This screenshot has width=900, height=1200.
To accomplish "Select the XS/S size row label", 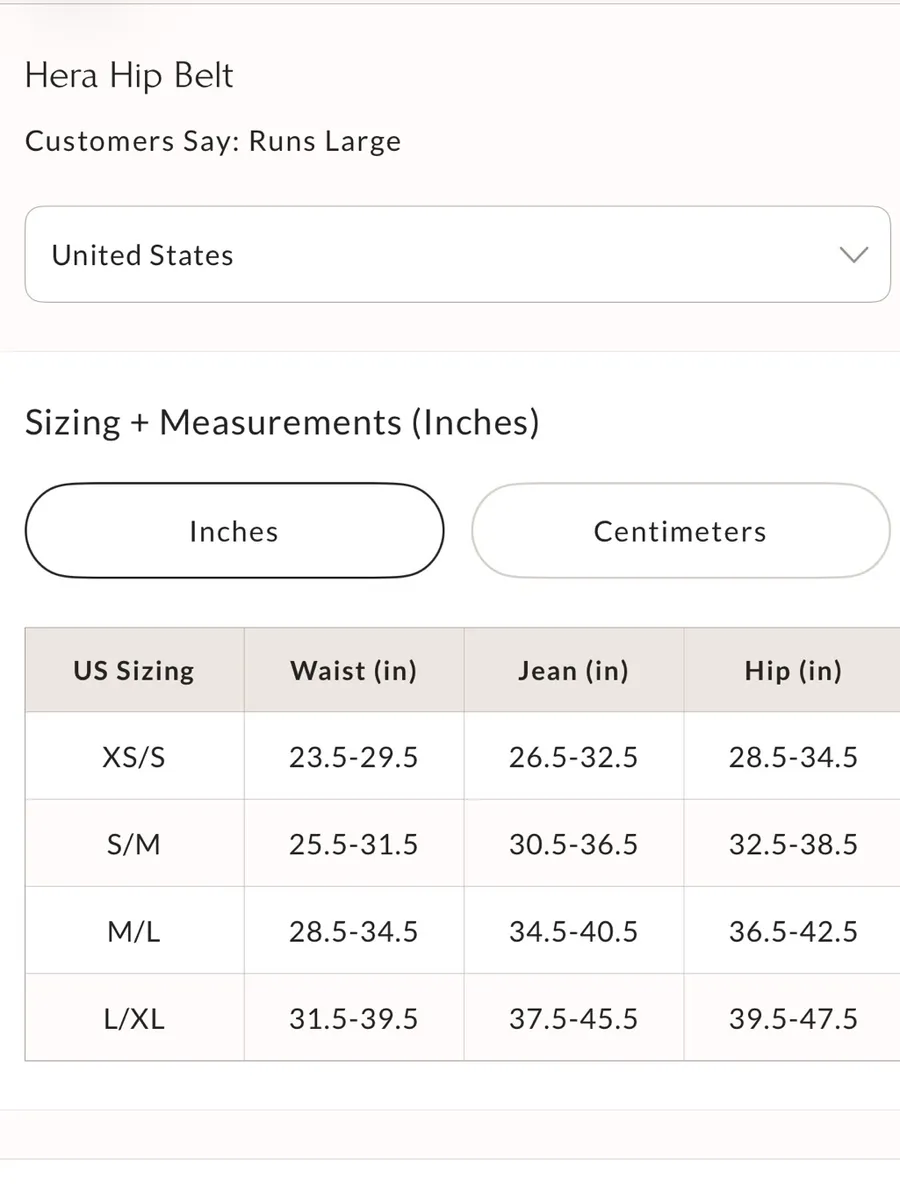I will tap(134, 757).
